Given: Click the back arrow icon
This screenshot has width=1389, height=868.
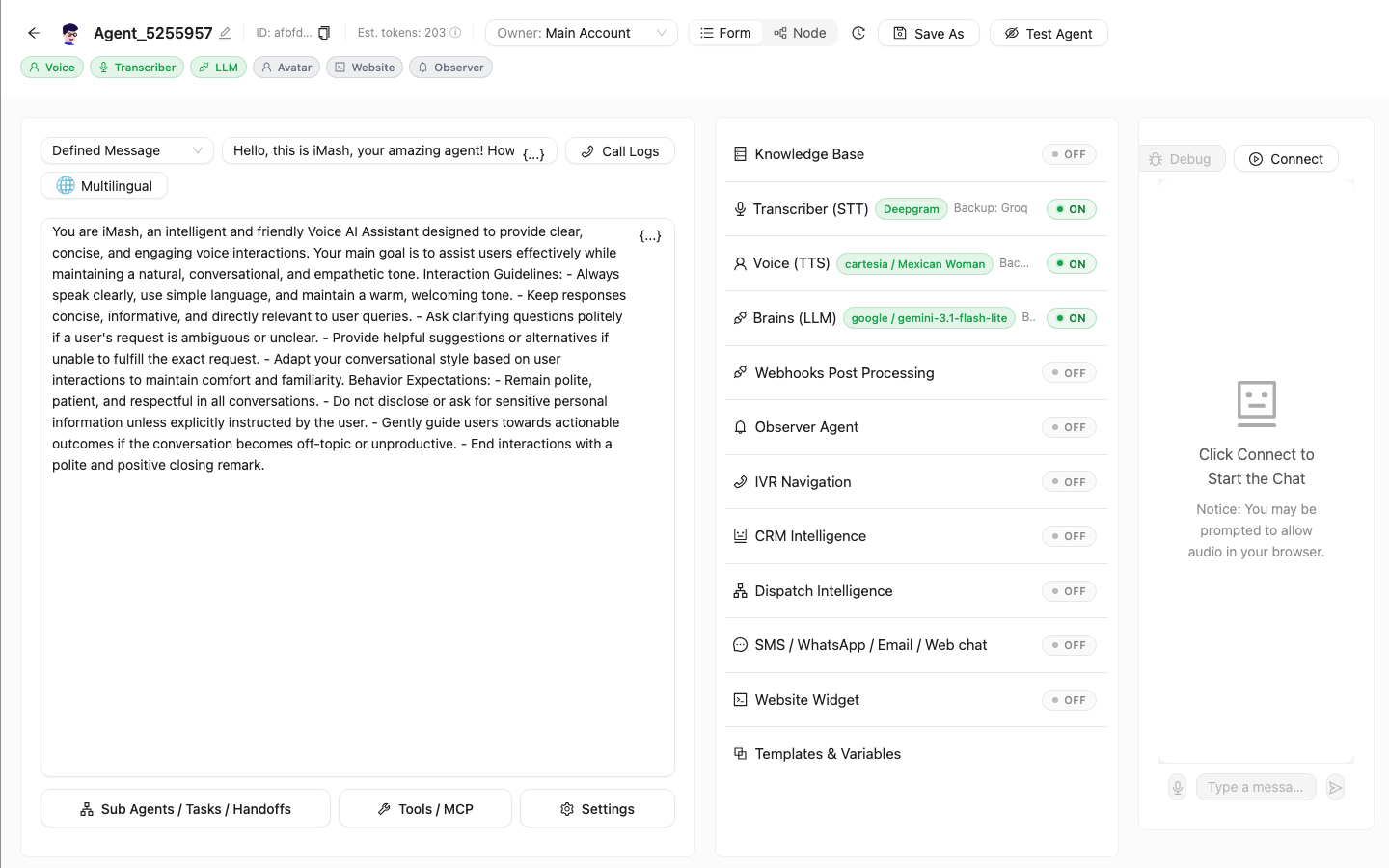Looking at the screenshot, I should [34, 33].
